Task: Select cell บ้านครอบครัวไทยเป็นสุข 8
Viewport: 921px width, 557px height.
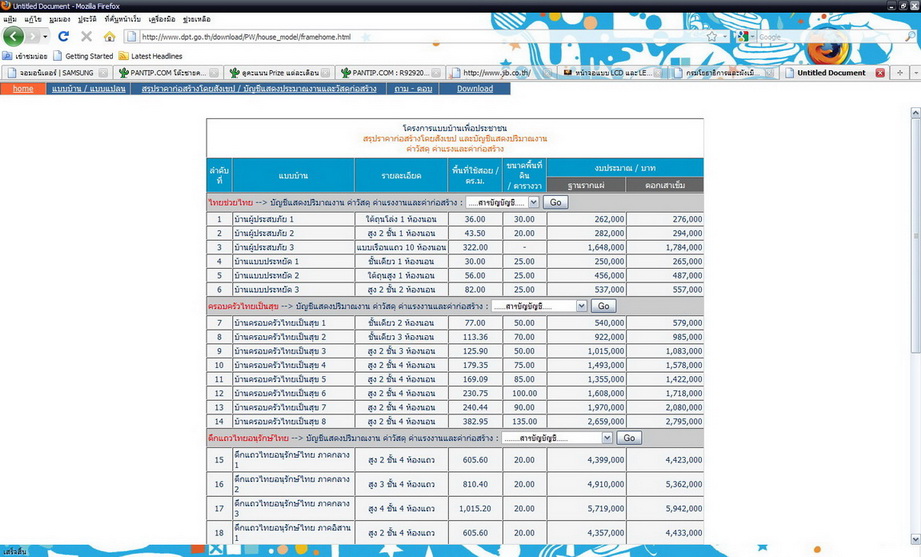Action: 293,421
